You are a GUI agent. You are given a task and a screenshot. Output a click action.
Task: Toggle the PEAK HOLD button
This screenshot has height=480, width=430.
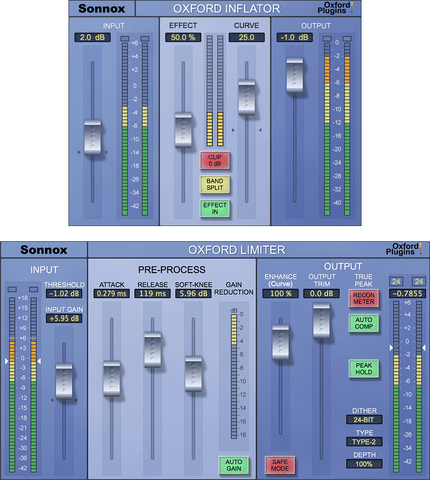tap(364, 368)
